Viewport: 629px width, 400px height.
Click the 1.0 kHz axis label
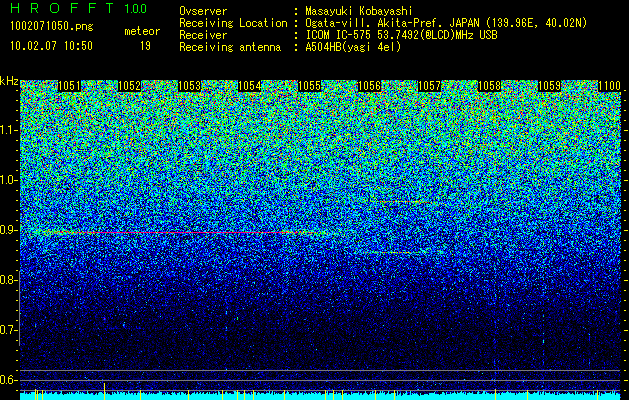[x=9, y=181]
